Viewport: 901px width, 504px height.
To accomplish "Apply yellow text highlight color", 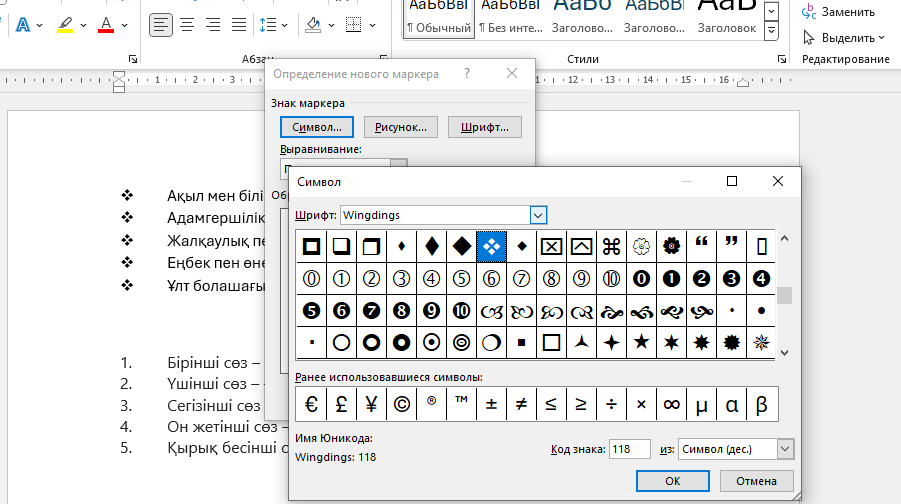I will tap(65, 25).
